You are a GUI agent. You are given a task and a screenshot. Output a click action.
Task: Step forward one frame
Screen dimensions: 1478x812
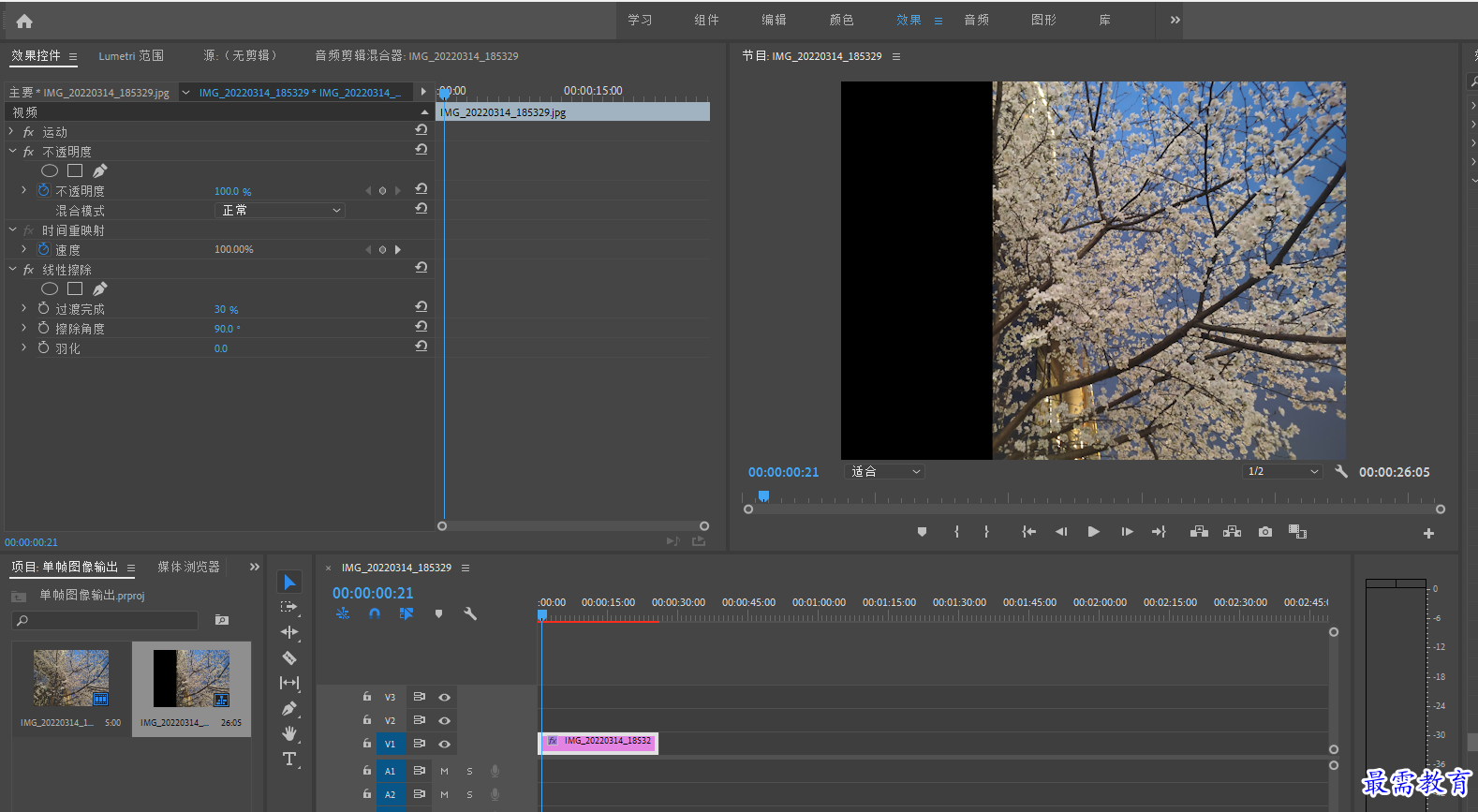pyautogui.click(x=1127, y=532)
